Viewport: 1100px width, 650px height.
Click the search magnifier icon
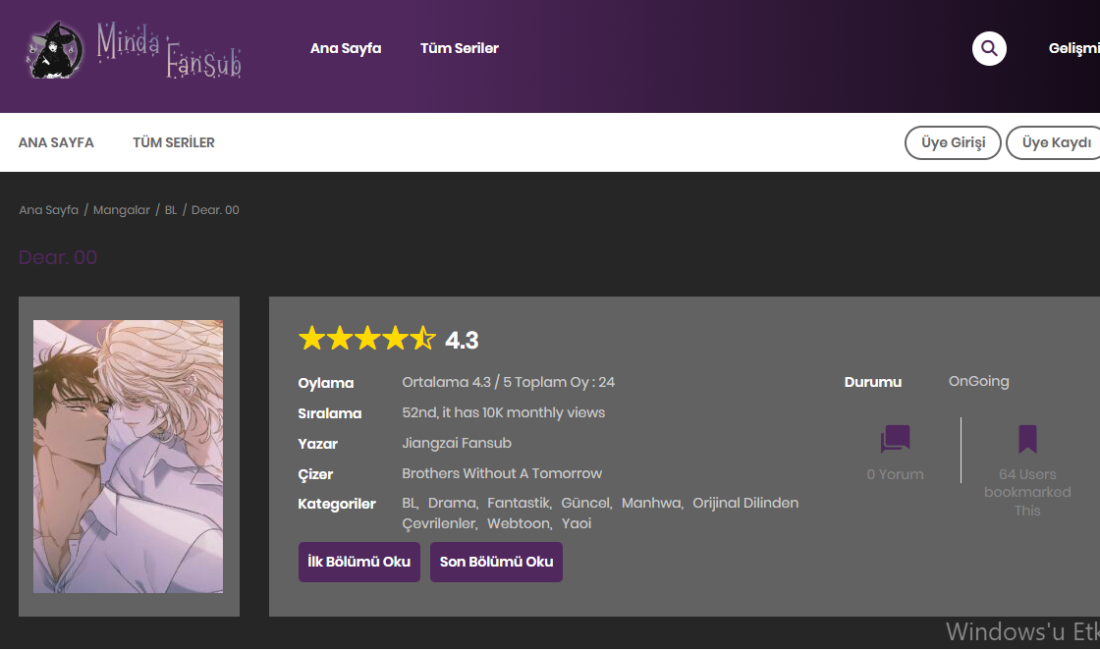pyautogui.click(x=989, y=48)
